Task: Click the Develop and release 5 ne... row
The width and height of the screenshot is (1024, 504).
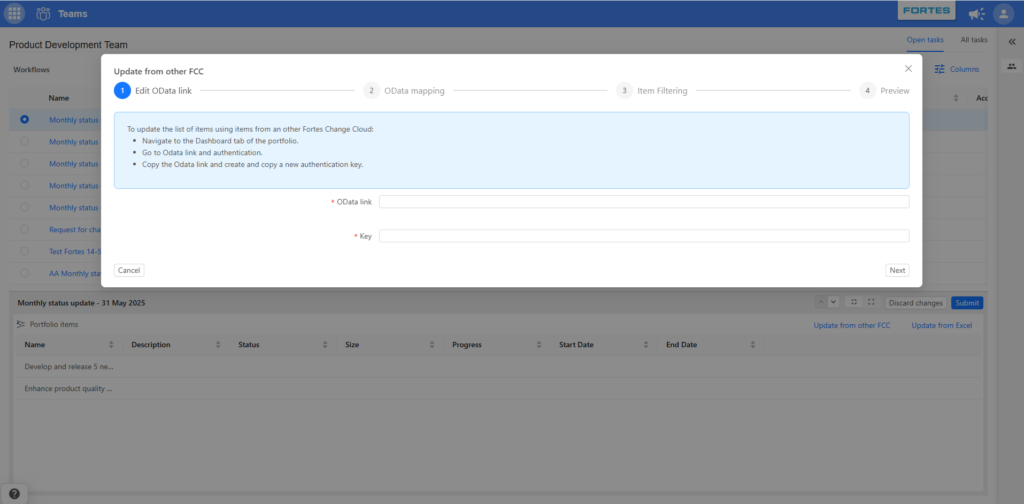Action: click(x=498, y=367)
